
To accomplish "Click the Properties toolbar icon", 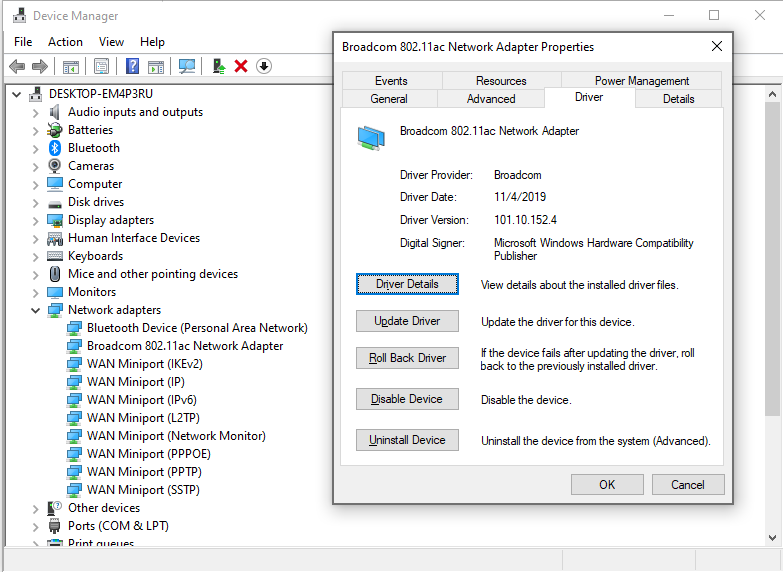I will point(101,66).
